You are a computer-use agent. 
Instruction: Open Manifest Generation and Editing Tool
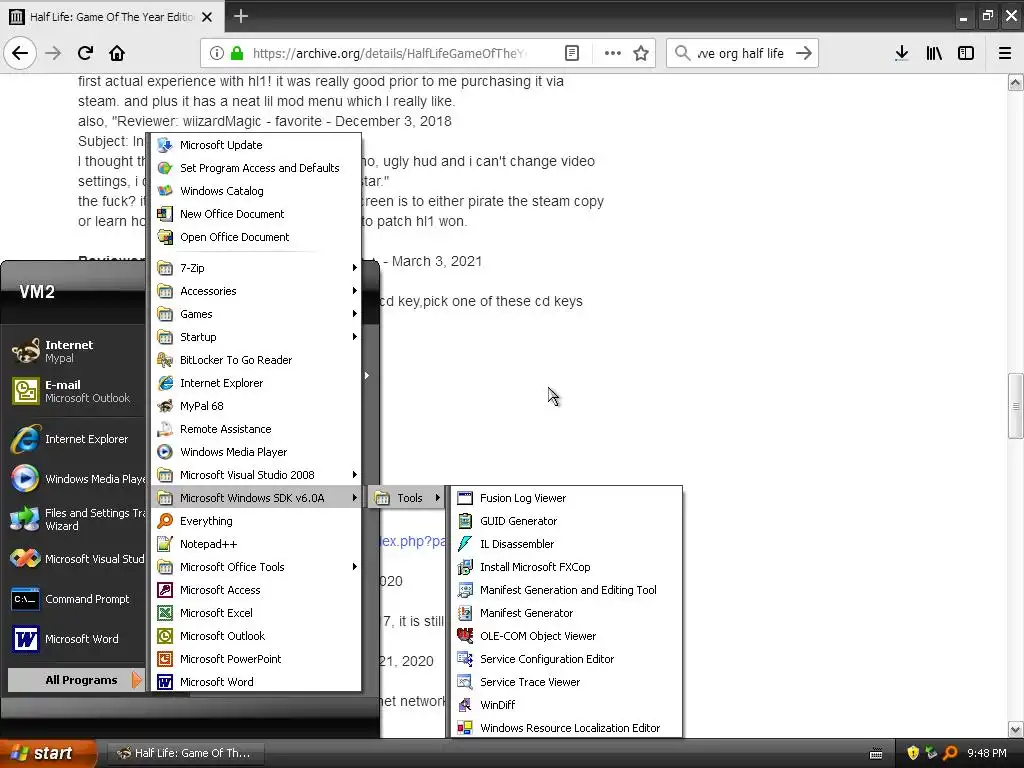[x=566, y=590]
